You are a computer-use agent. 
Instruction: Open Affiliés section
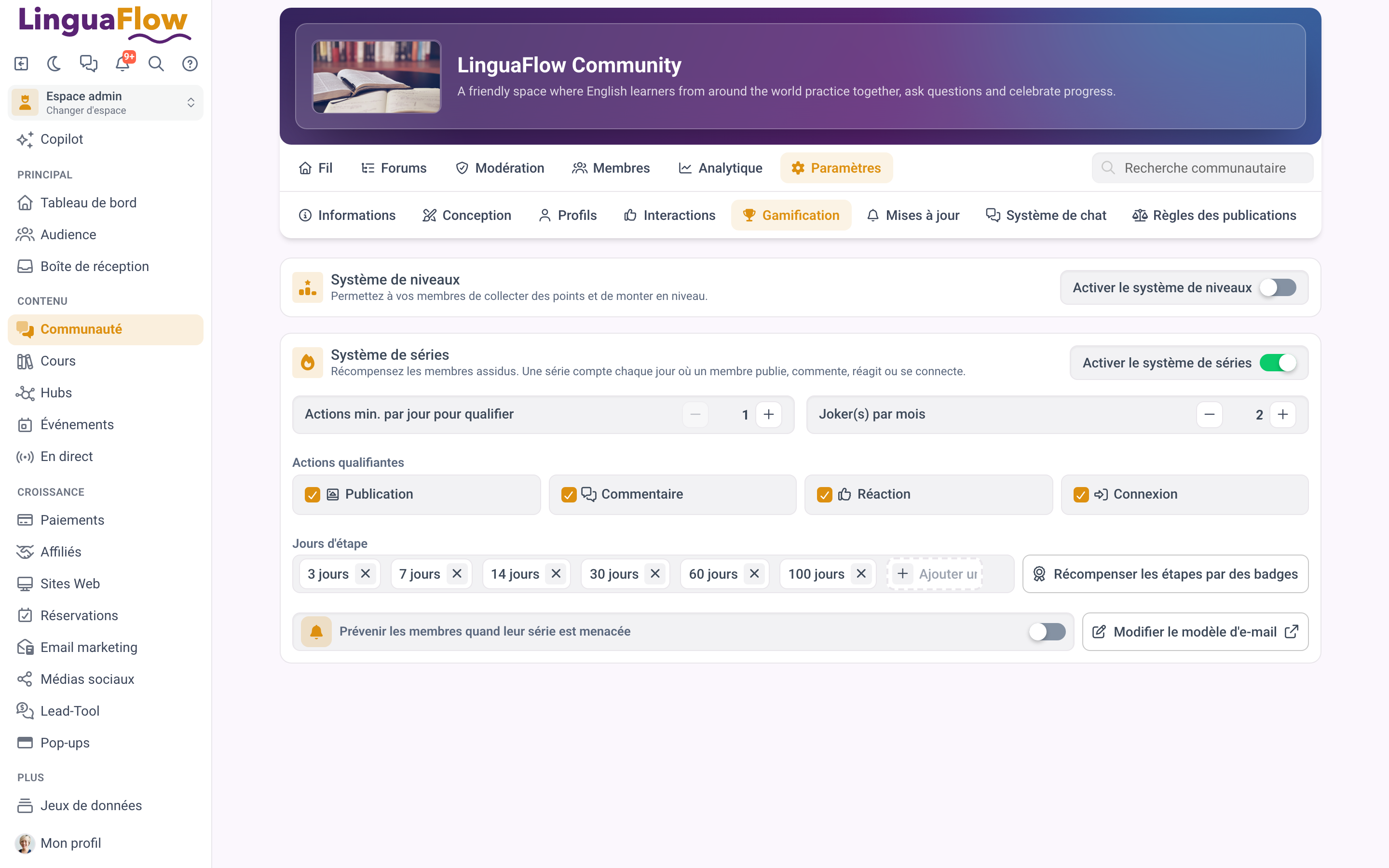(x=106, y=552)
